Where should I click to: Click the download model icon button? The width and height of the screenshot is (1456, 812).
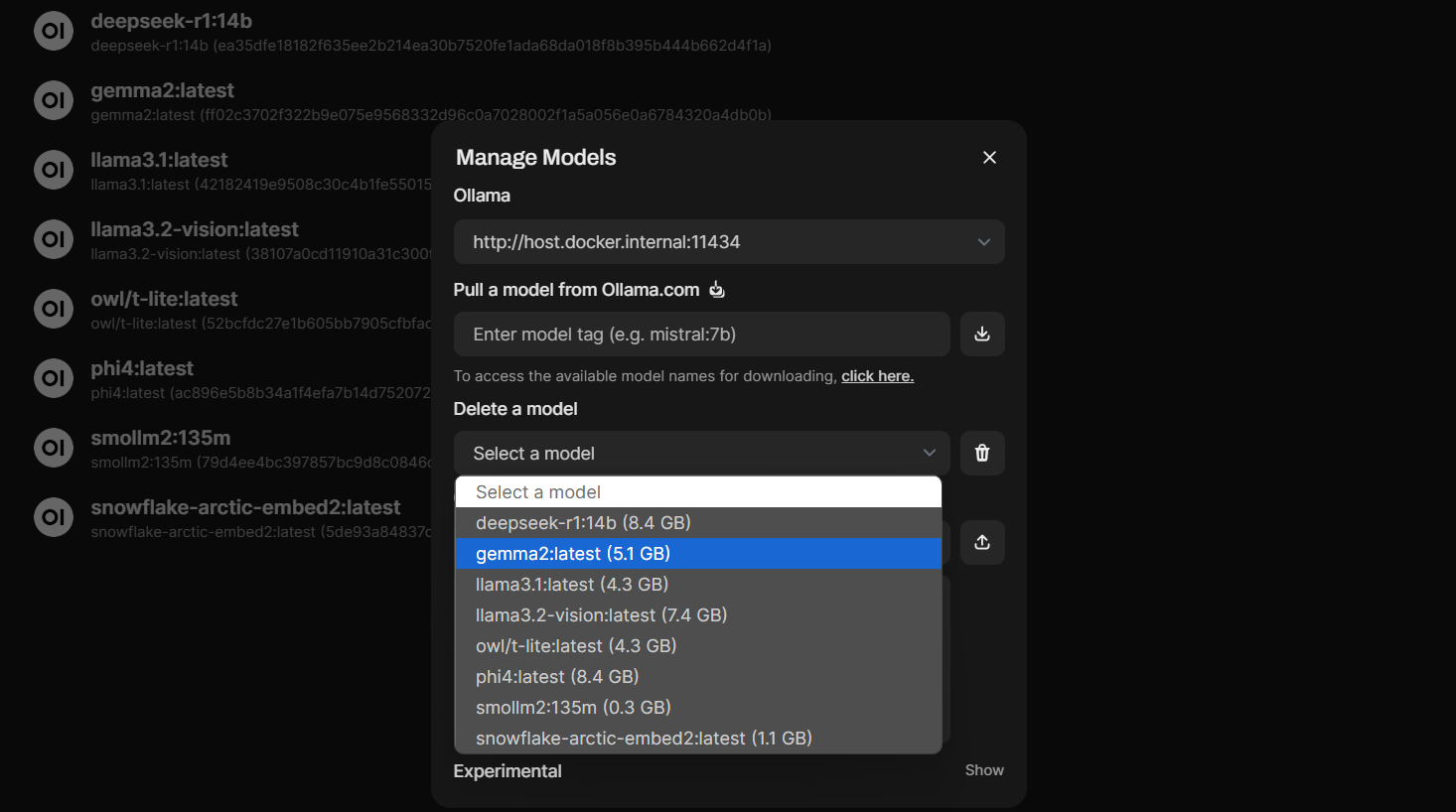click(x=981, y=335)
